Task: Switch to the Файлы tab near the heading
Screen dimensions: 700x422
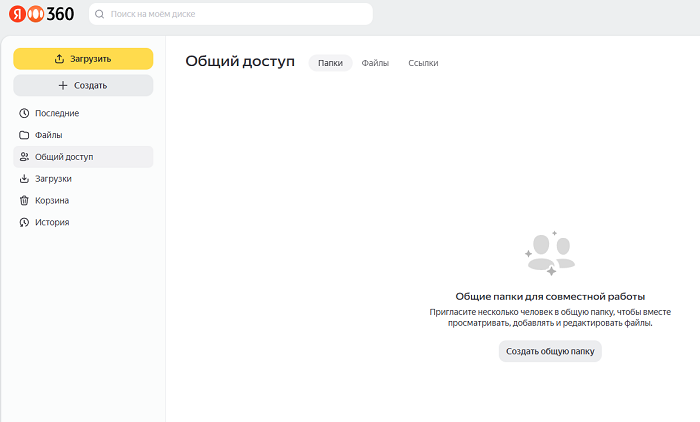Action: pyautogui.click(x=375, y=63)
